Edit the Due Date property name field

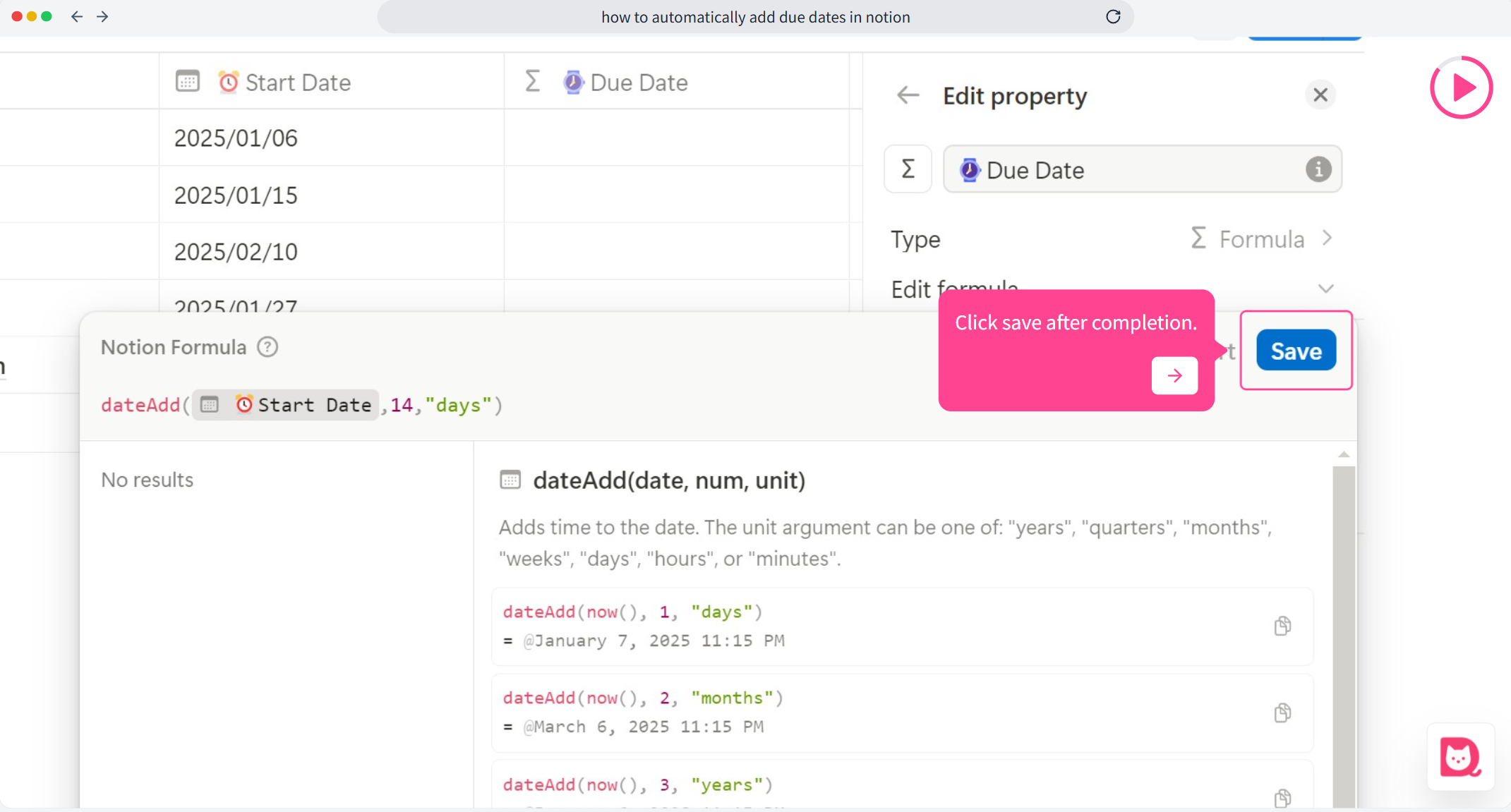pyautogui.click(x=1142, y=169)
